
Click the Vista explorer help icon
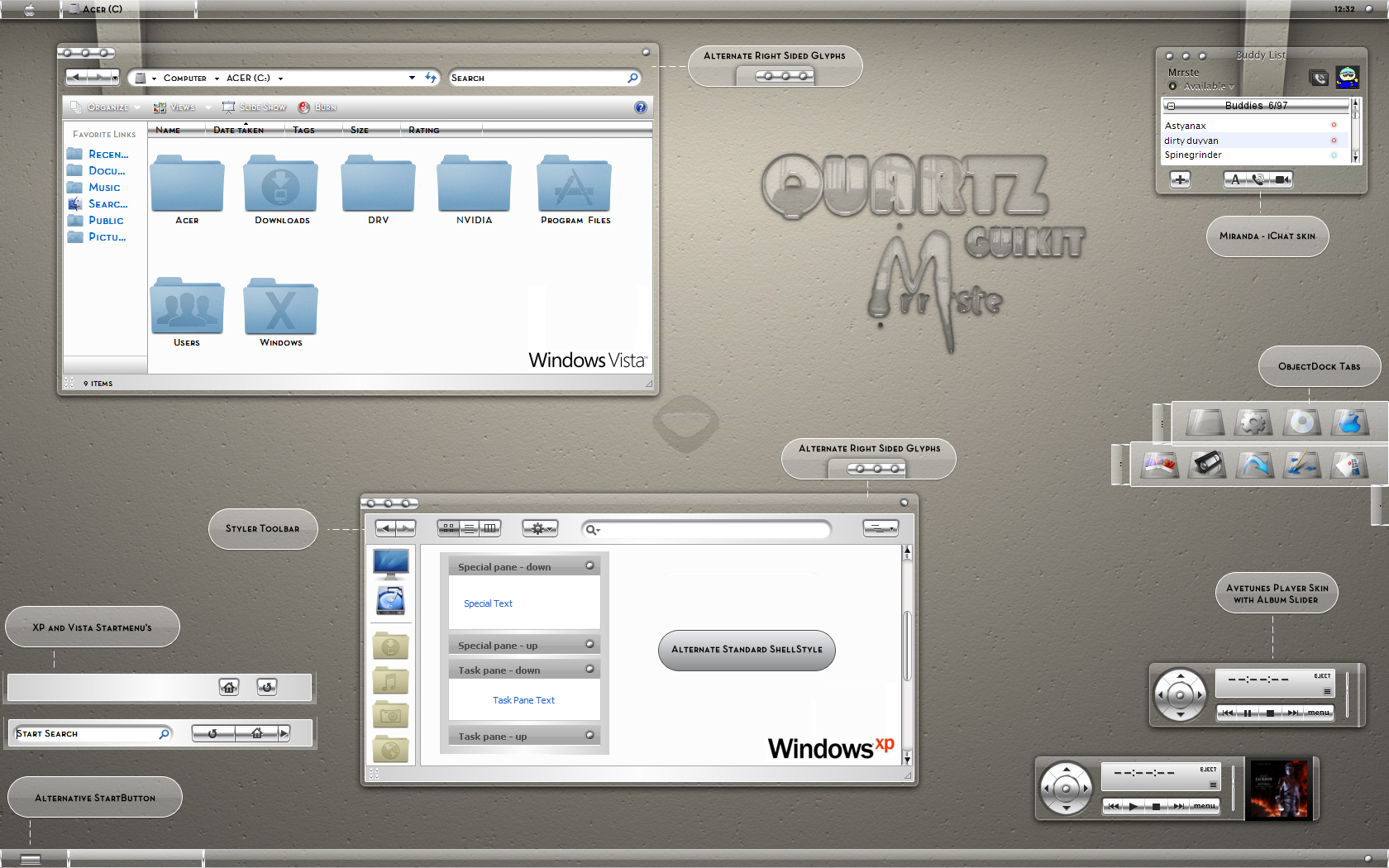pos(641,107)
